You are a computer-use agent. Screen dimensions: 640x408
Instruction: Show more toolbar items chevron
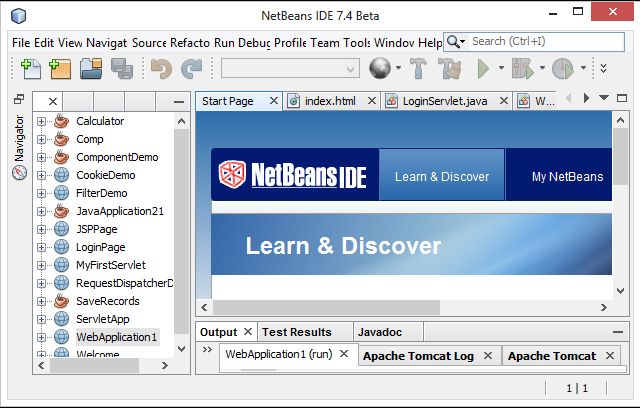[603, 68]
